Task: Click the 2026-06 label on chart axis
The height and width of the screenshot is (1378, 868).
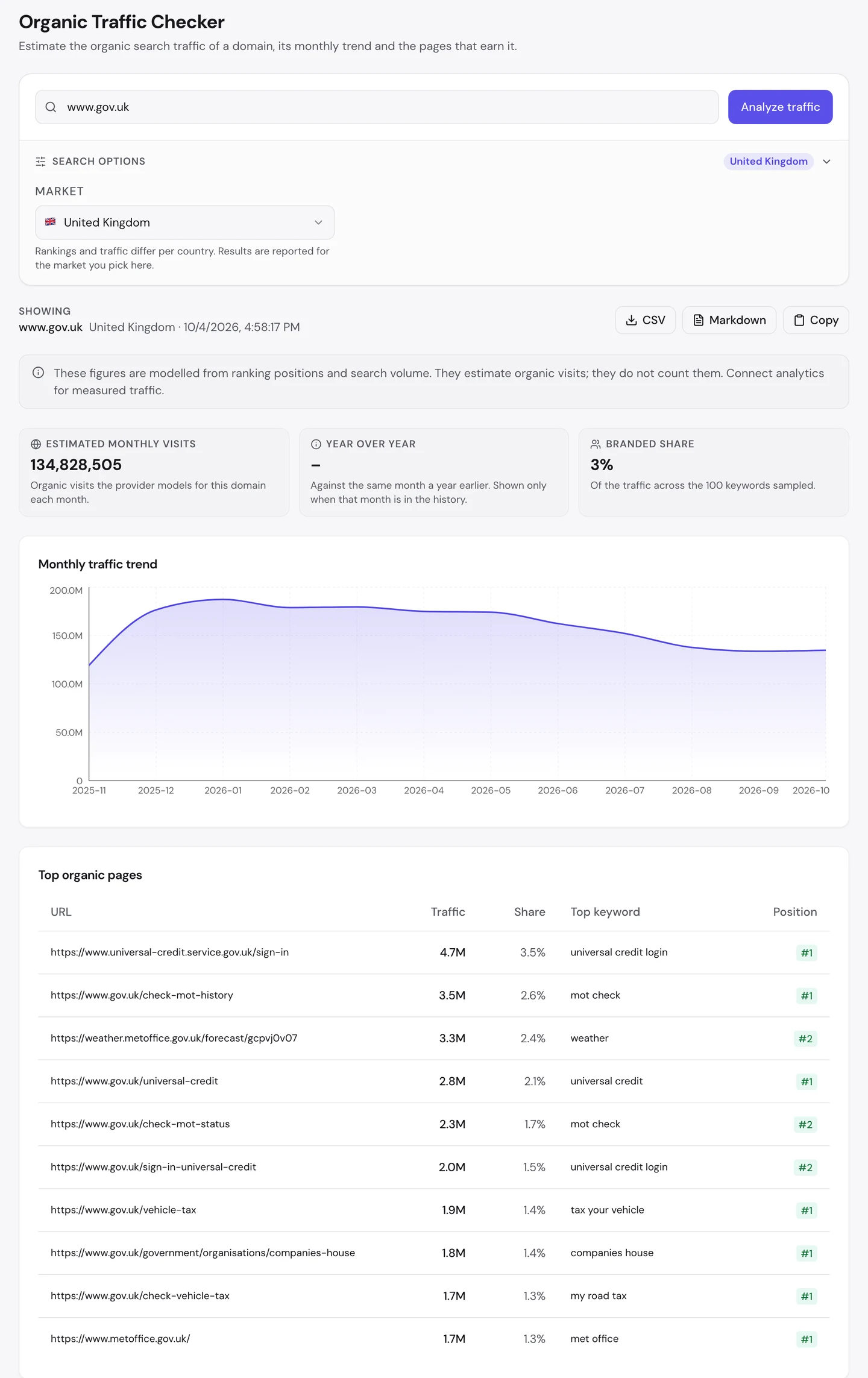Action: coord(558,790)
